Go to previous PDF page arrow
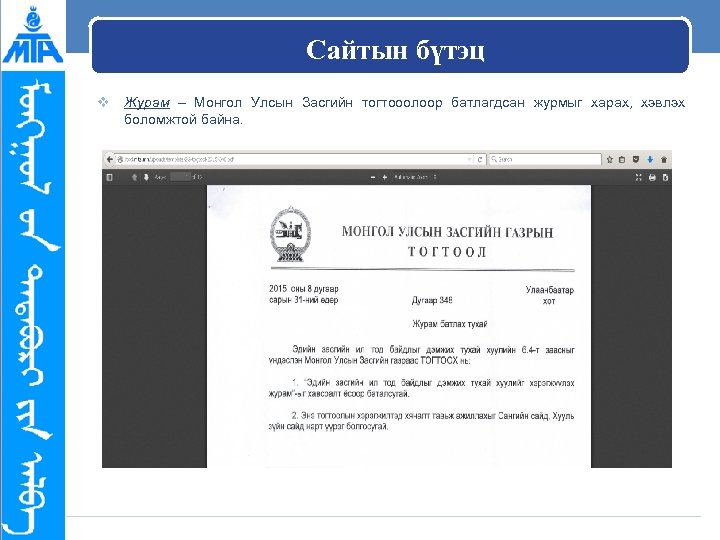720x540 pixels. [135, 177]
